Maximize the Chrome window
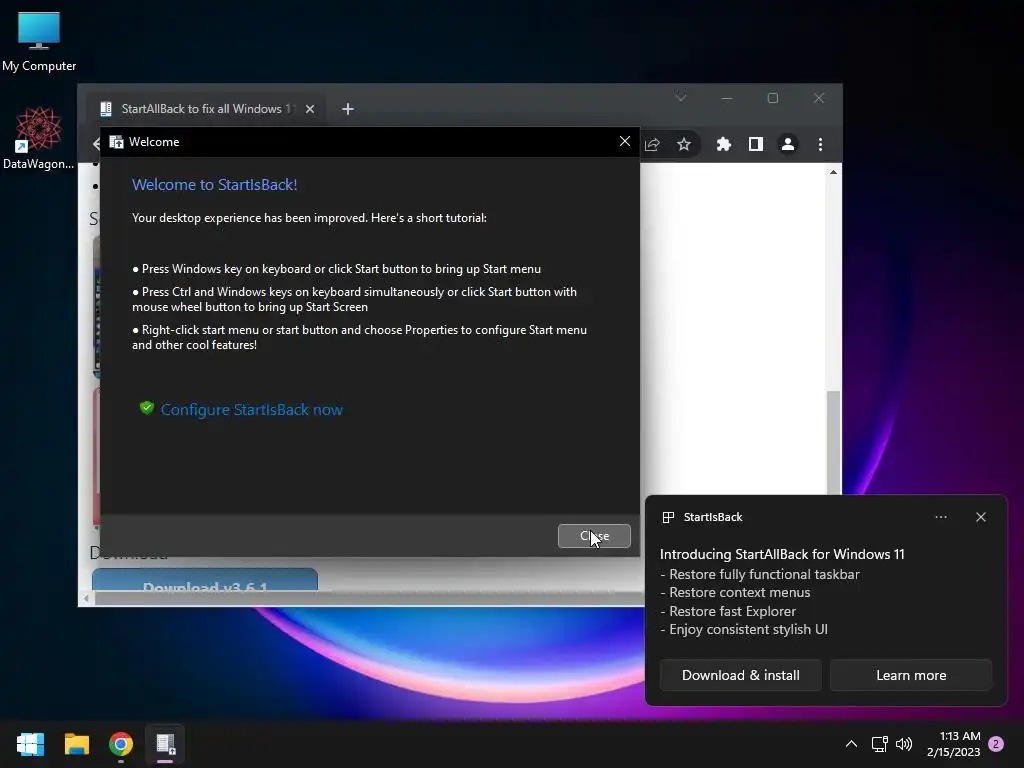Screen dimensions: 1024x768 click(773, 98)
